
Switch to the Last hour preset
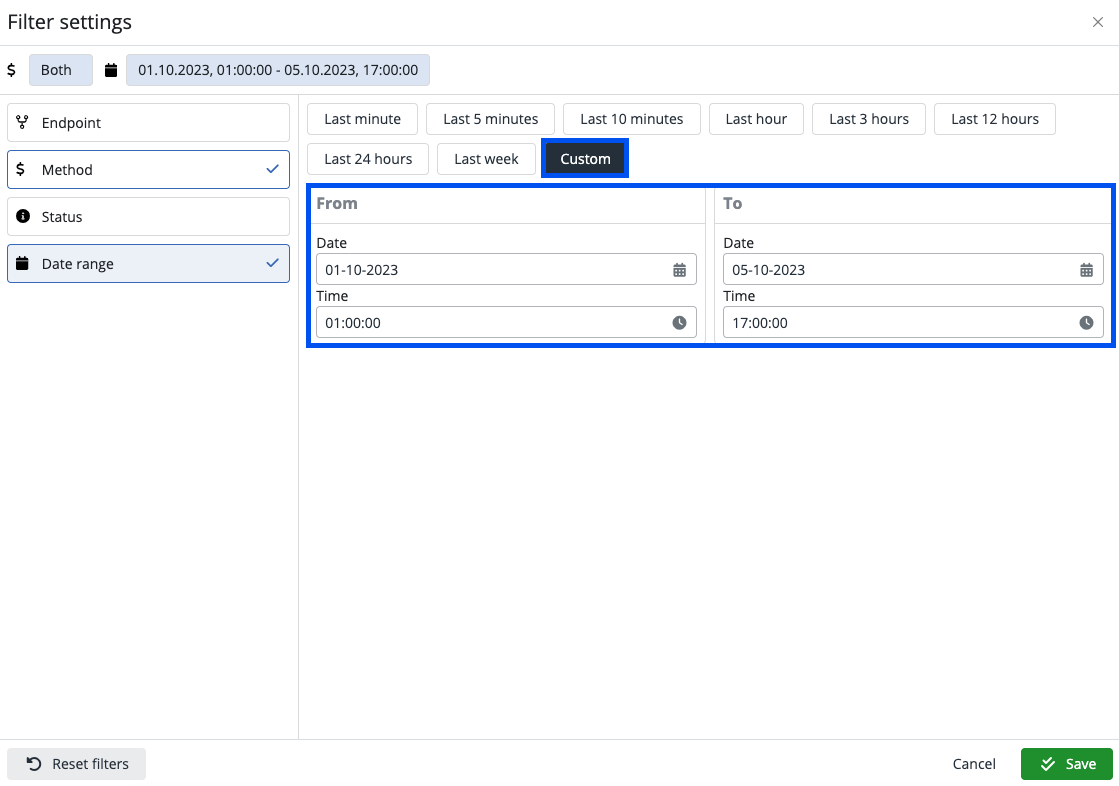pos(756,118)
